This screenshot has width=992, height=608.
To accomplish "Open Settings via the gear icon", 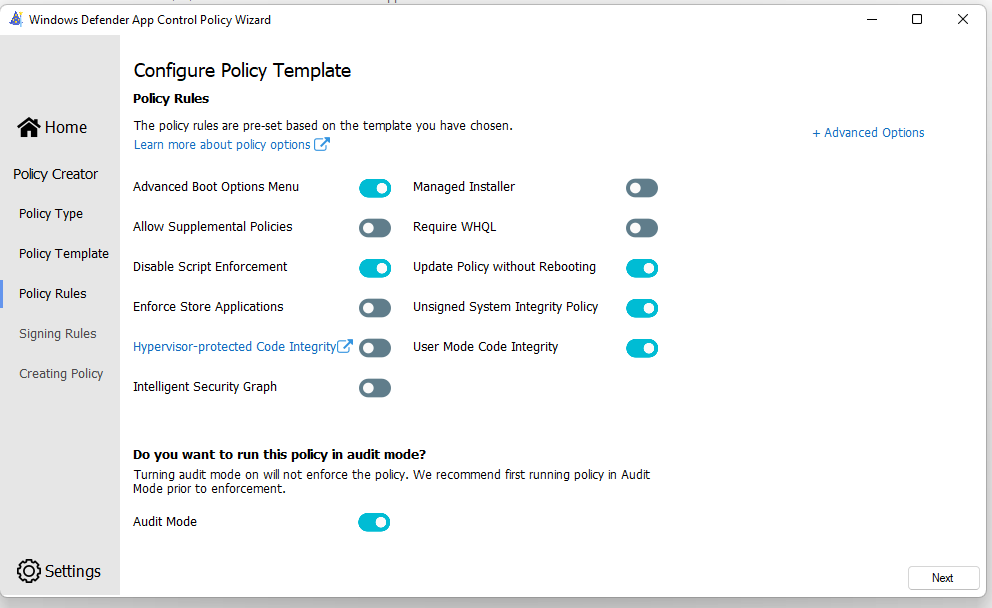I will [28, 571].
